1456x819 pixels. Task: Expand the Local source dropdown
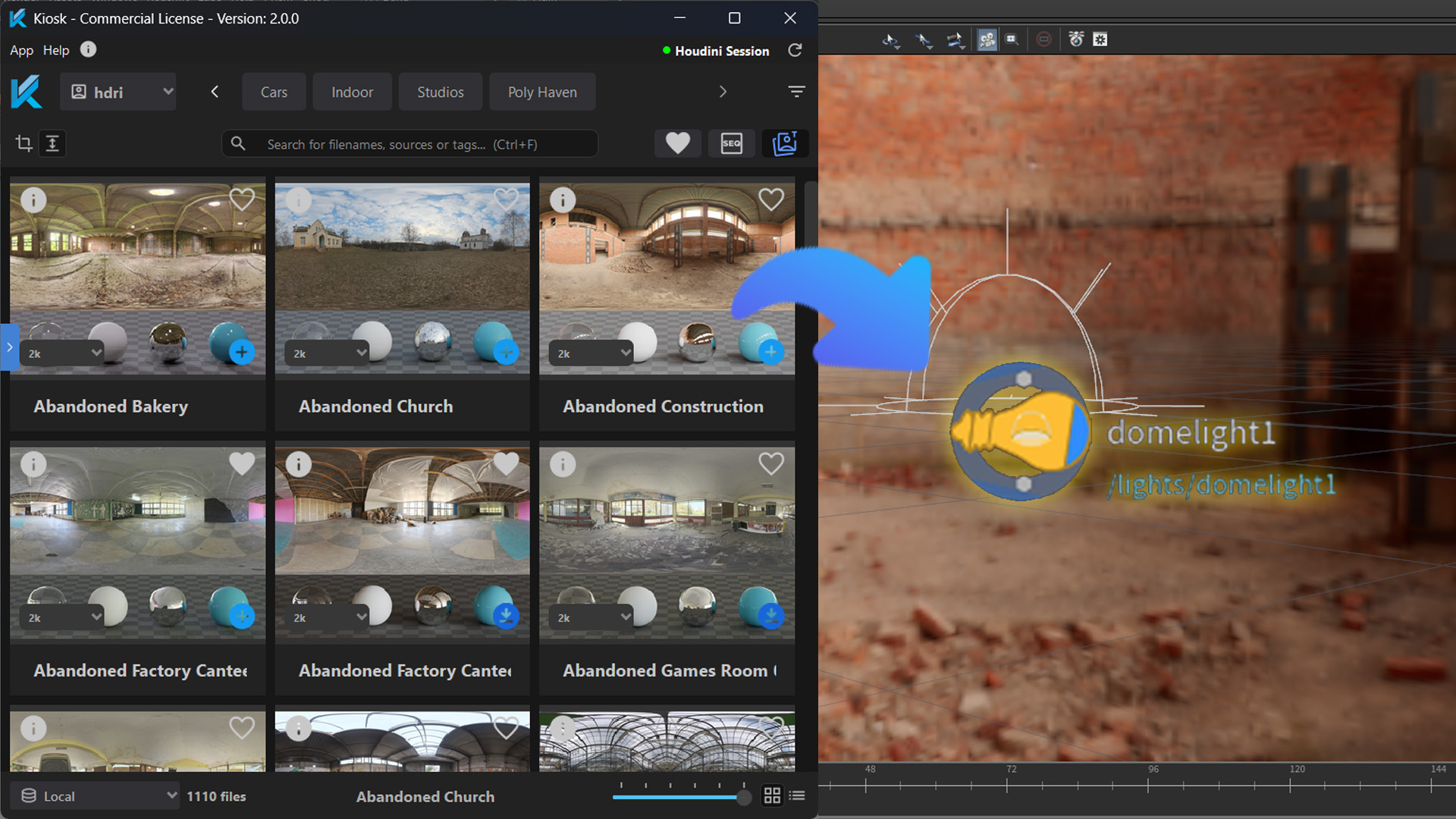point(96,795)
